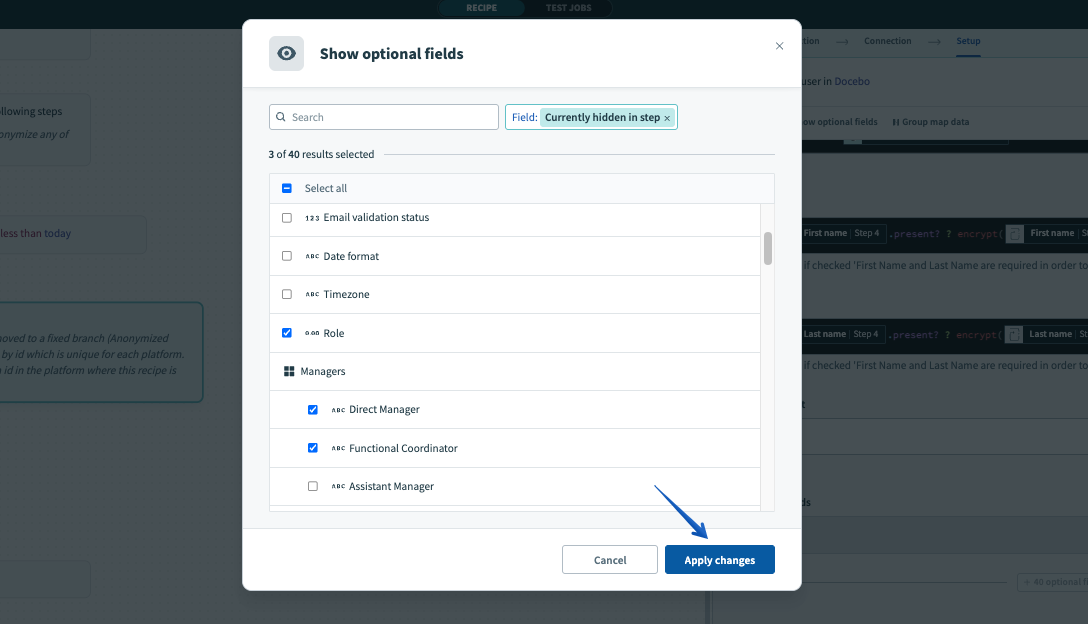Click Apply changes
The height and width of the screenshot is (624, 1088).
click(719, 559)
